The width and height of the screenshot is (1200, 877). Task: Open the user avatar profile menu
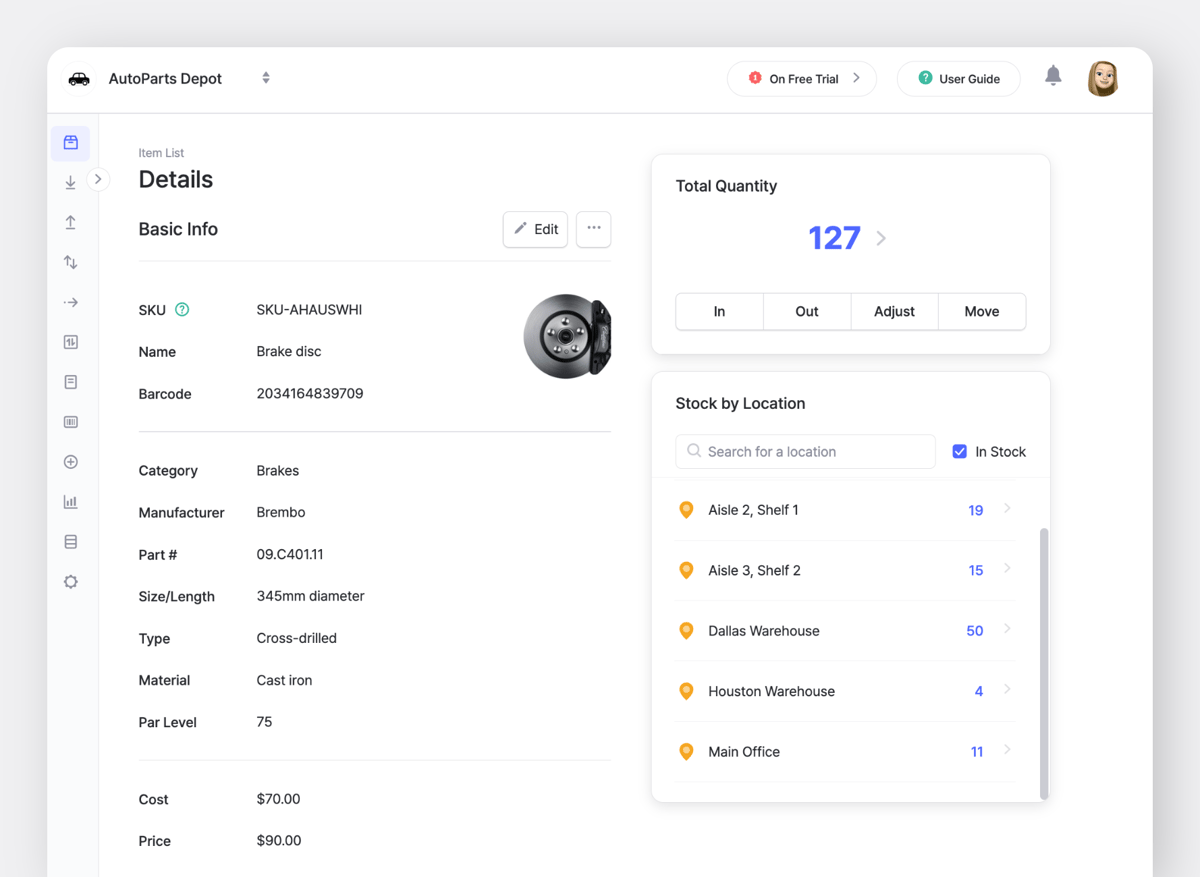pos(1103,78)
